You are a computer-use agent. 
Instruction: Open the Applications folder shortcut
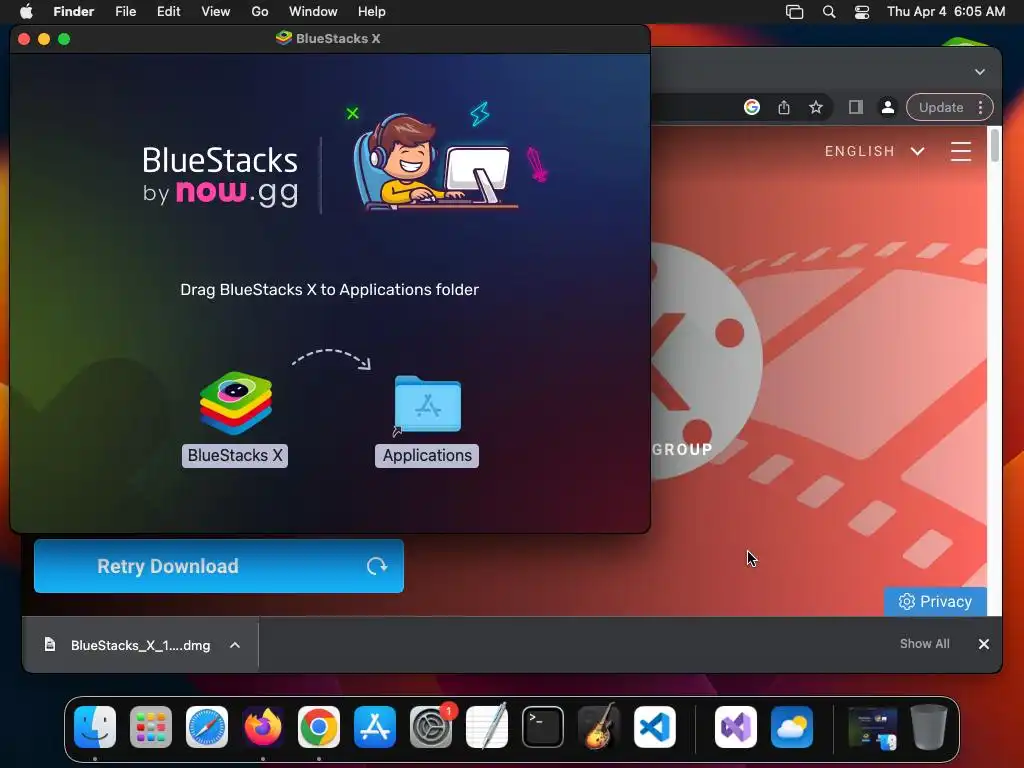pos(428,404)
